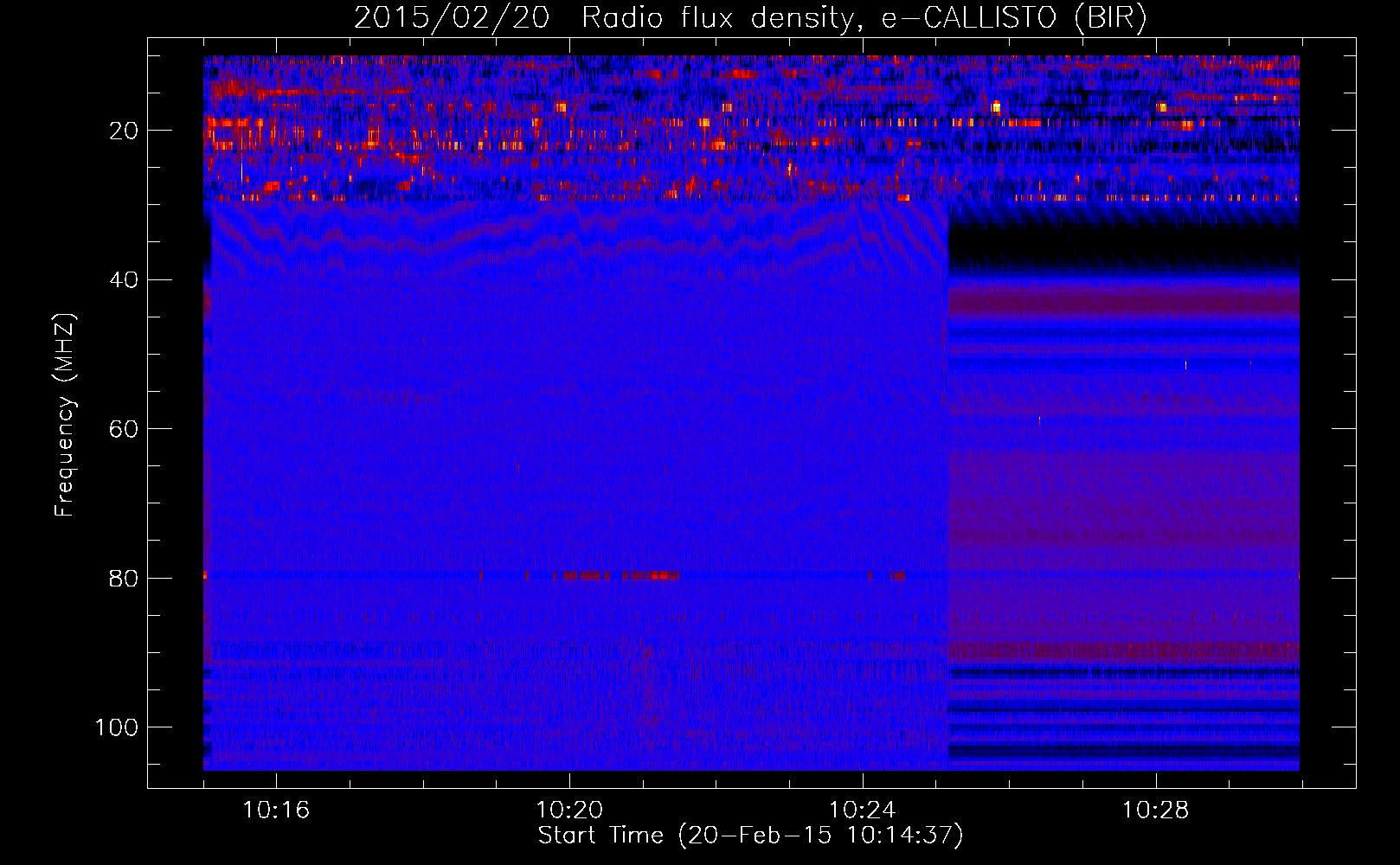Select the 10:28 time axis tick label
The width and height of the screenshot is (1400, 865).
coord(1156,811)
